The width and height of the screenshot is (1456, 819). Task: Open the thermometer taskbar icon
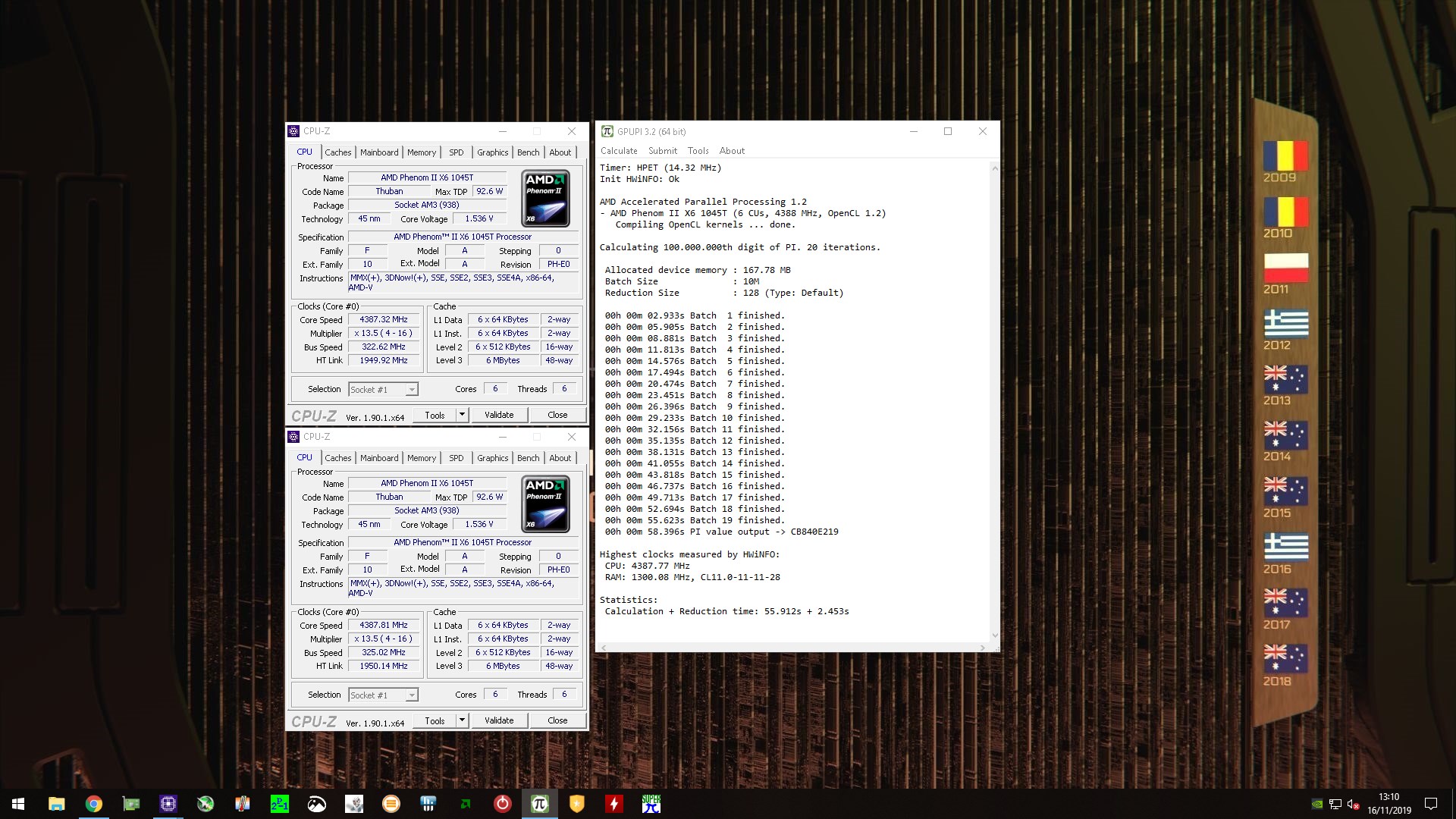[243, 804]
